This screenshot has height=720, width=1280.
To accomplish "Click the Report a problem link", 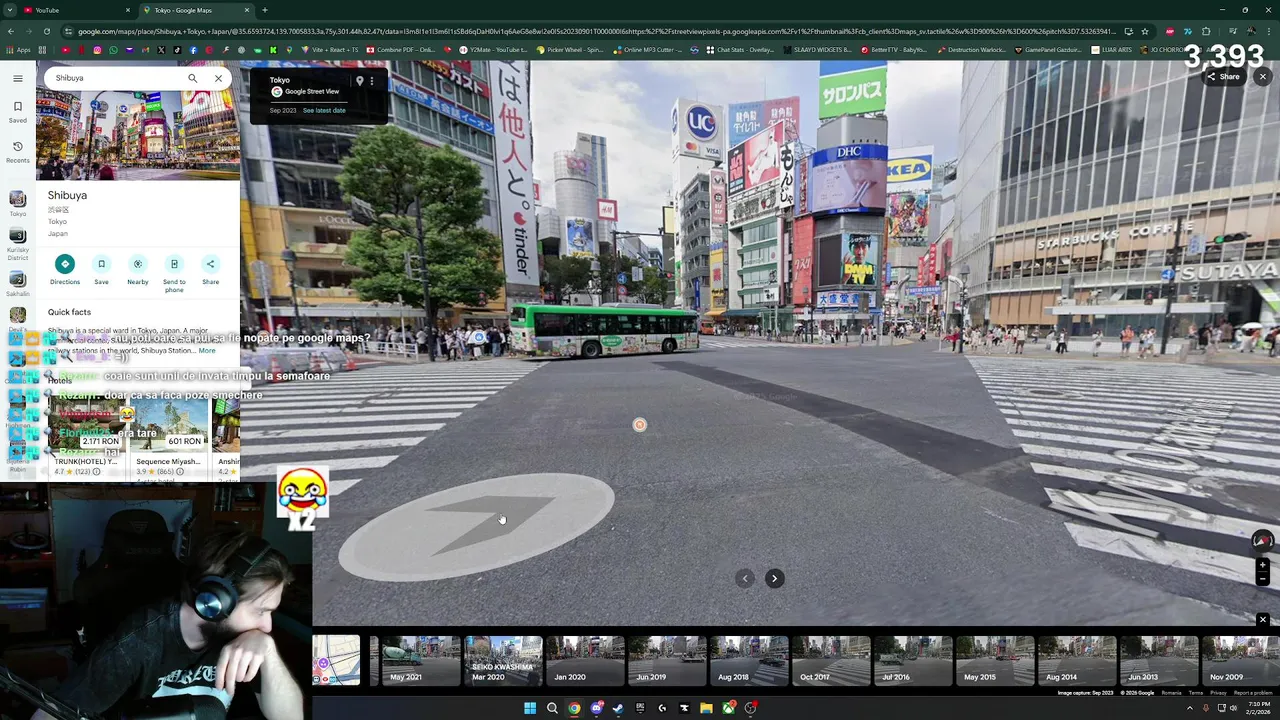I will (x=1253, y=692).
